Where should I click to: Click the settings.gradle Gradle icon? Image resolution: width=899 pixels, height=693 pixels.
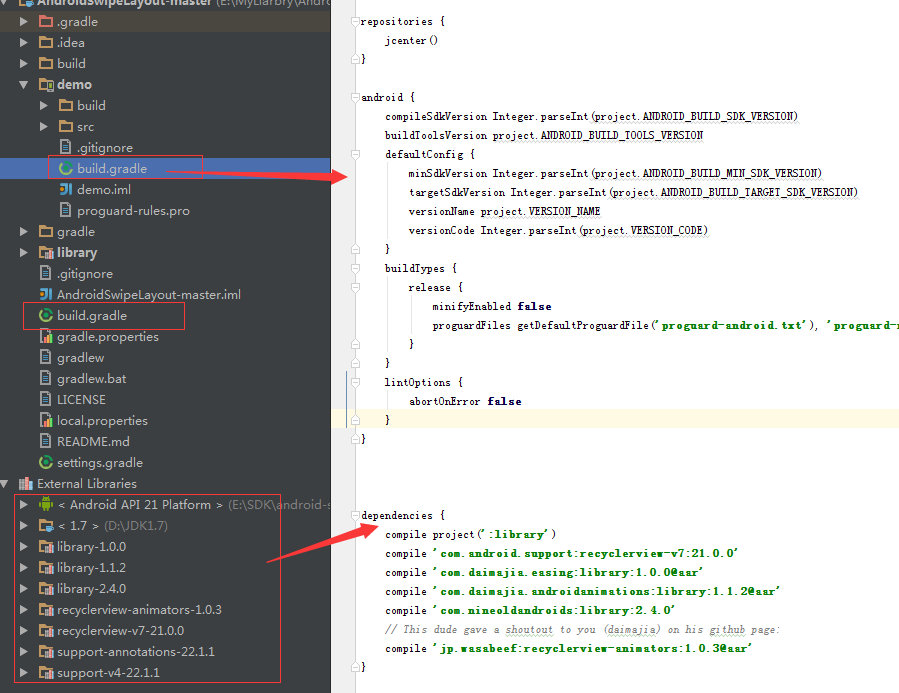(x=46, y=463)
